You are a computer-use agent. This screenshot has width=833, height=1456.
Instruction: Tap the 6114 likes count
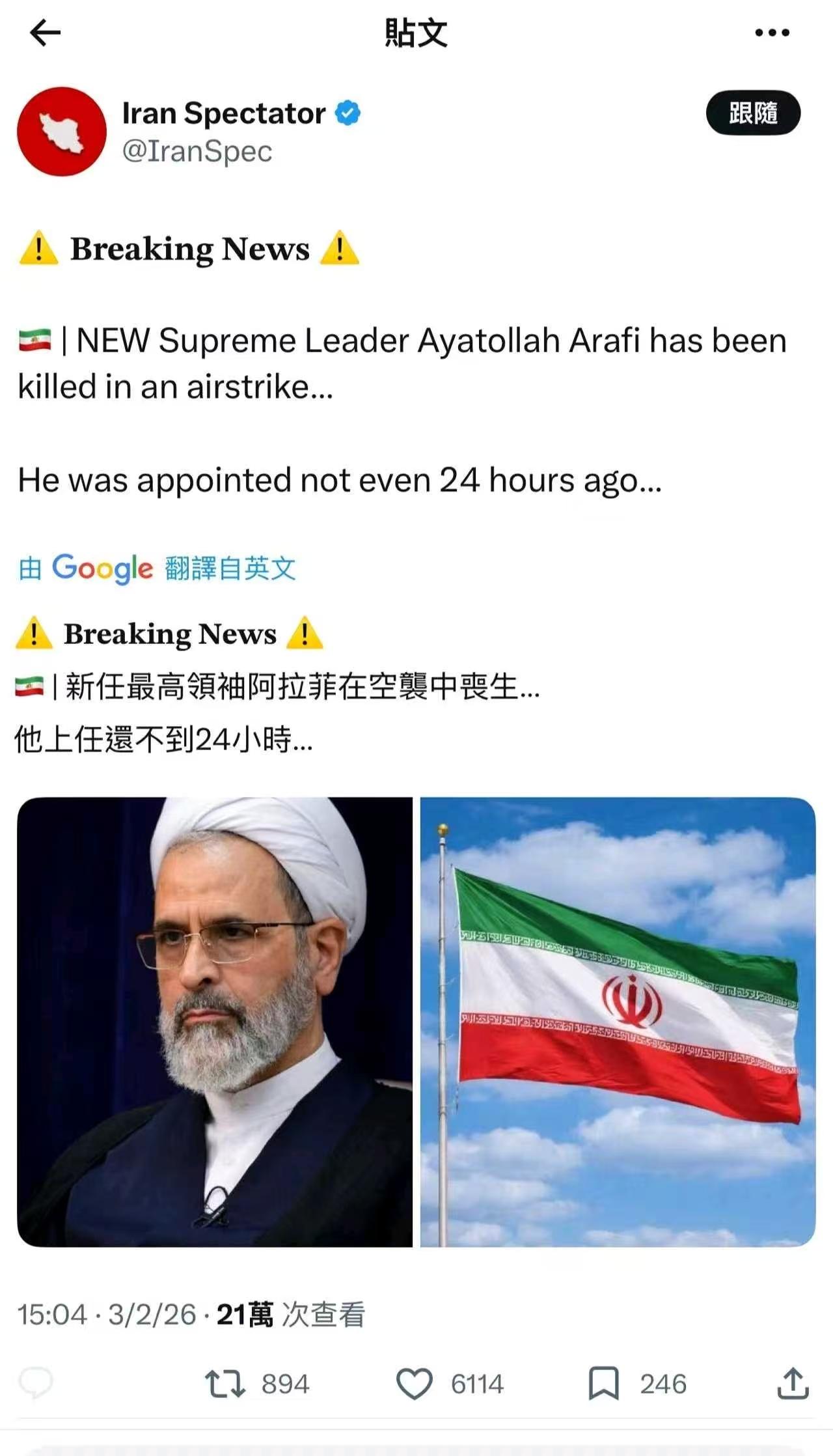coord(477,1384)
